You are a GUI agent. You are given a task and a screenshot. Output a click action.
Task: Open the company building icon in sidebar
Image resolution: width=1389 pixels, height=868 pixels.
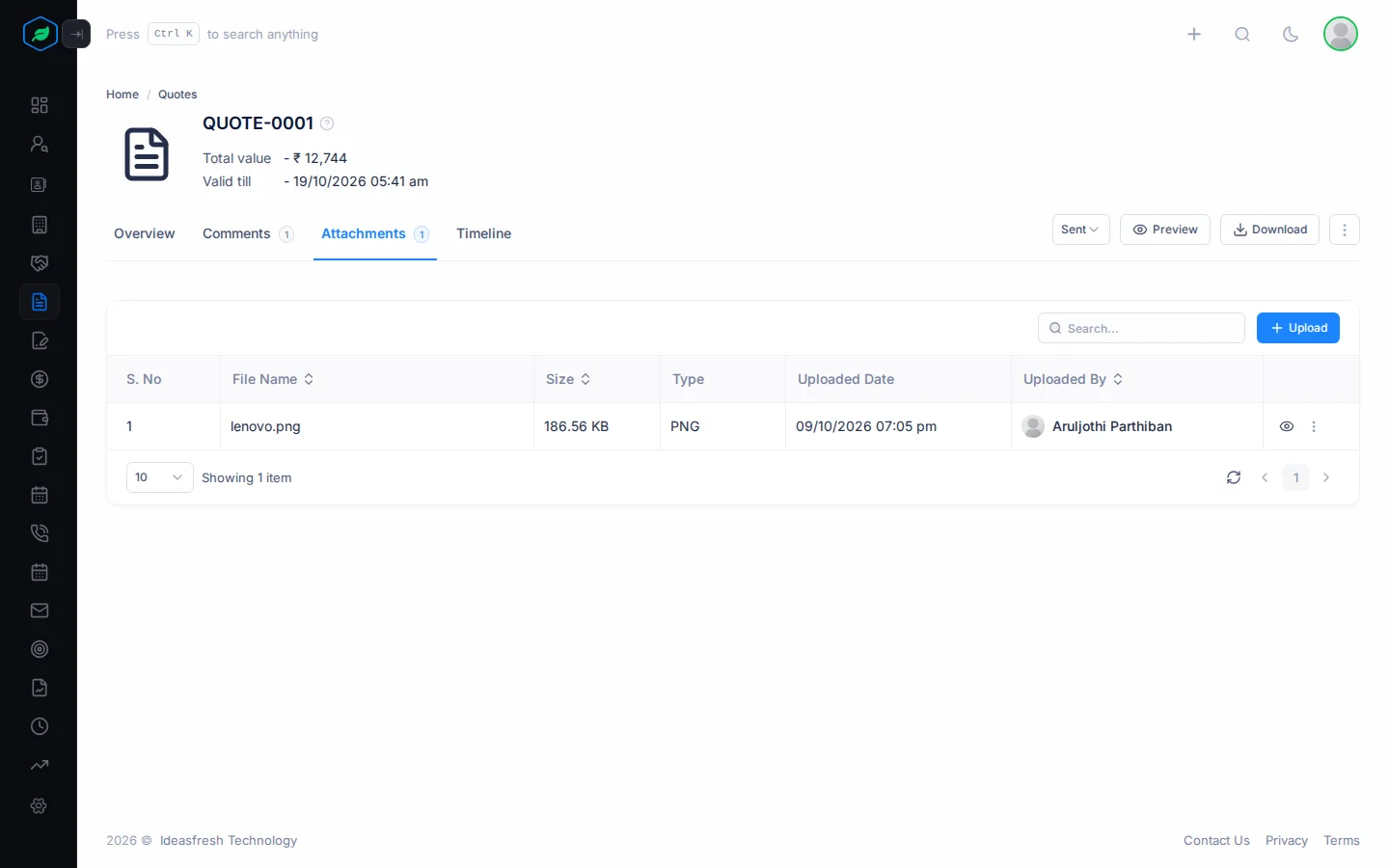pos(40,225)
